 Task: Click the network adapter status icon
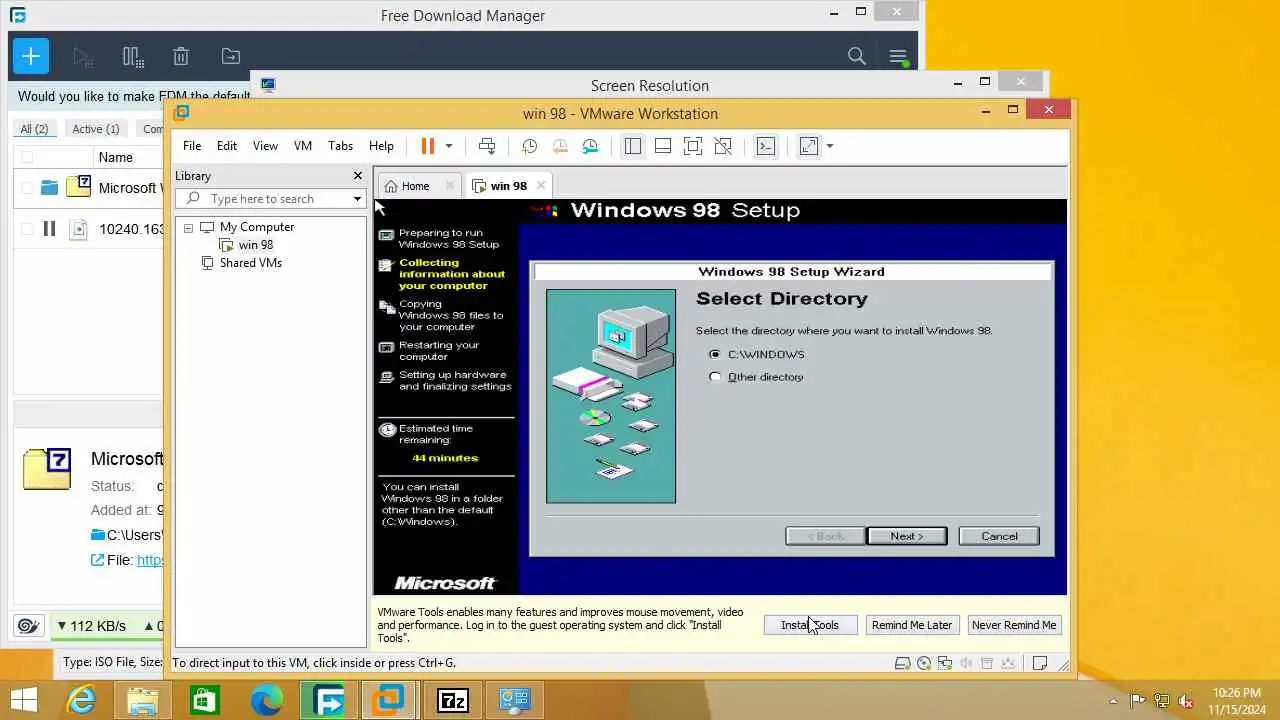(945, 663)
